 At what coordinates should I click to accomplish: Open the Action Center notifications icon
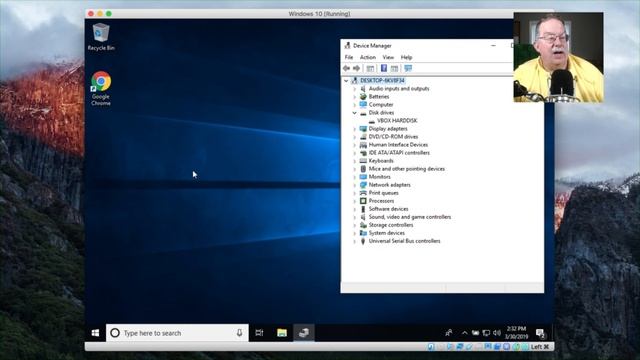pos(540,333)
